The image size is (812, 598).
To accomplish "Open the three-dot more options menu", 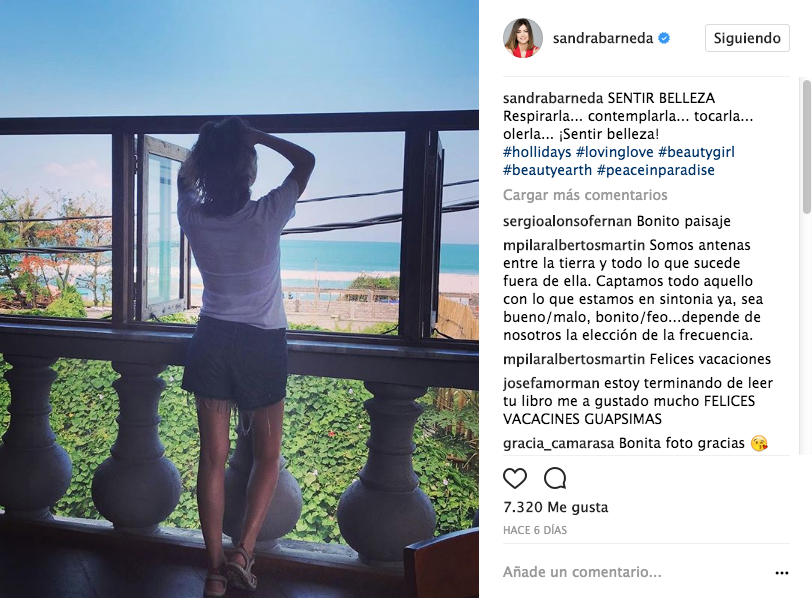I will (x=781, y=573).
